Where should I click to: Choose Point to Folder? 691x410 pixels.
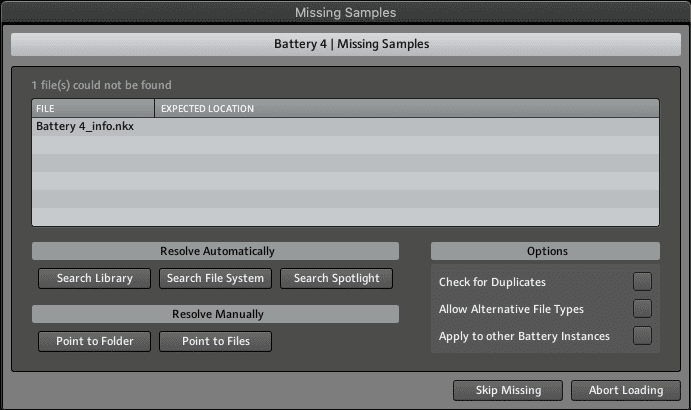point(94,342)
